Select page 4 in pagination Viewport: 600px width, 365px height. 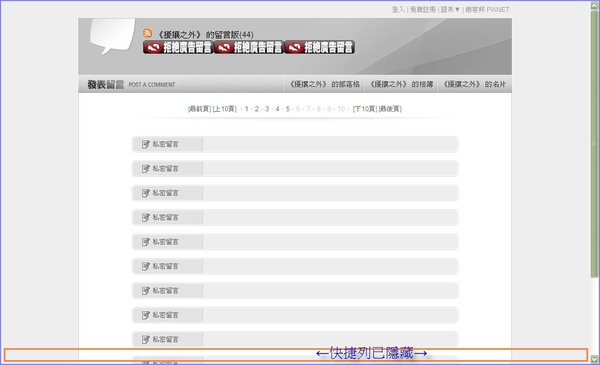tap(277, 109)
